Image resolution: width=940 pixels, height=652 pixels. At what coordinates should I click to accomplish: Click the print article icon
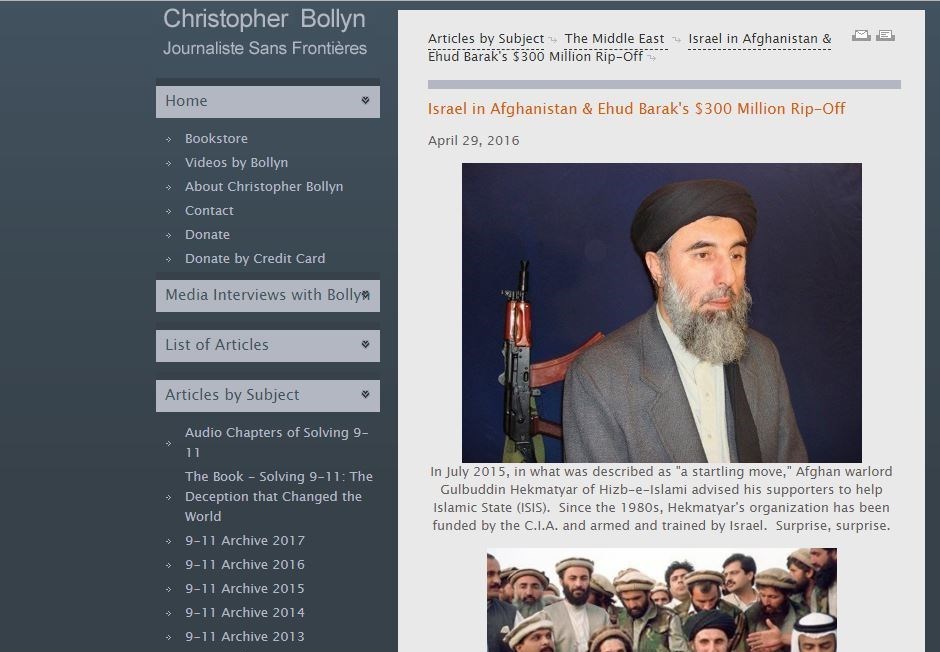pos(885,35)
